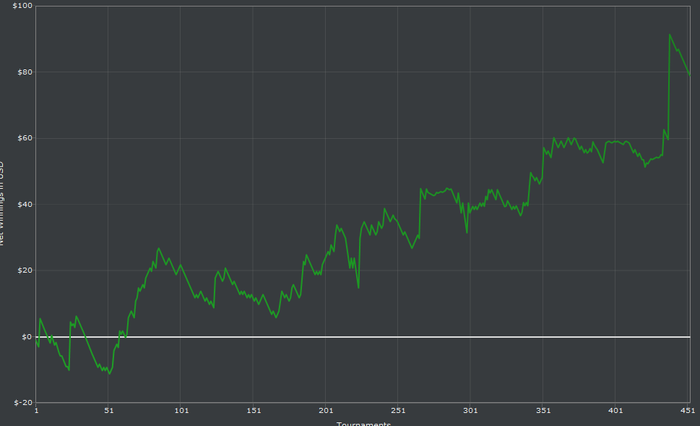Screen dimensions: 700x426
Task: Click the $100 y-axis label
Action: point(22,6)
